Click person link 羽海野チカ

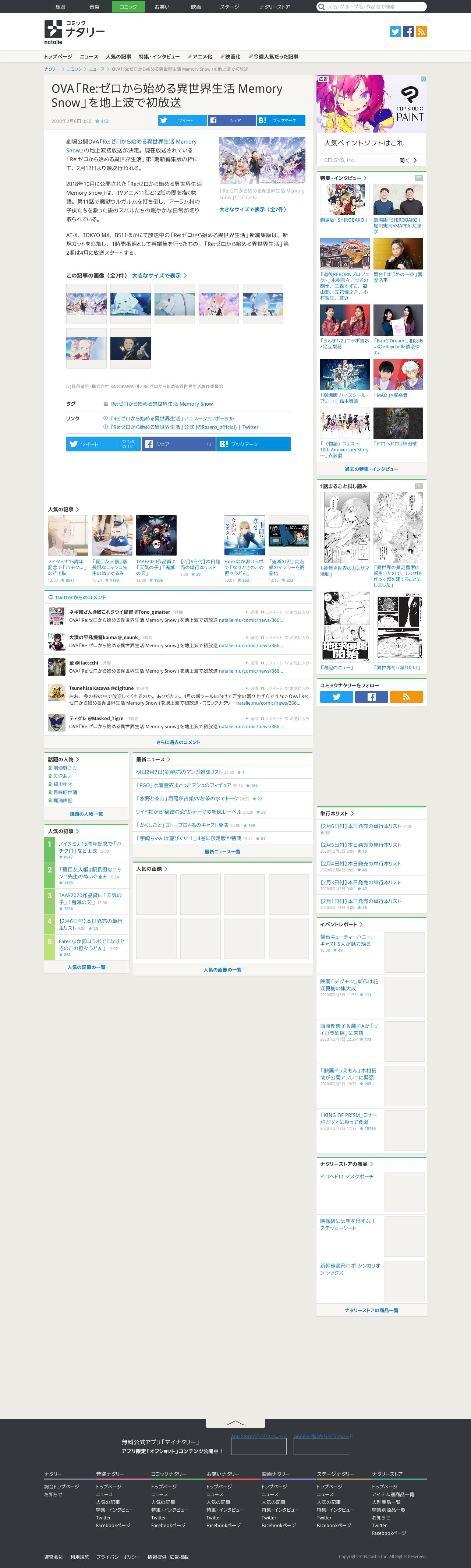pyautogui.click(x=64, y=768)
